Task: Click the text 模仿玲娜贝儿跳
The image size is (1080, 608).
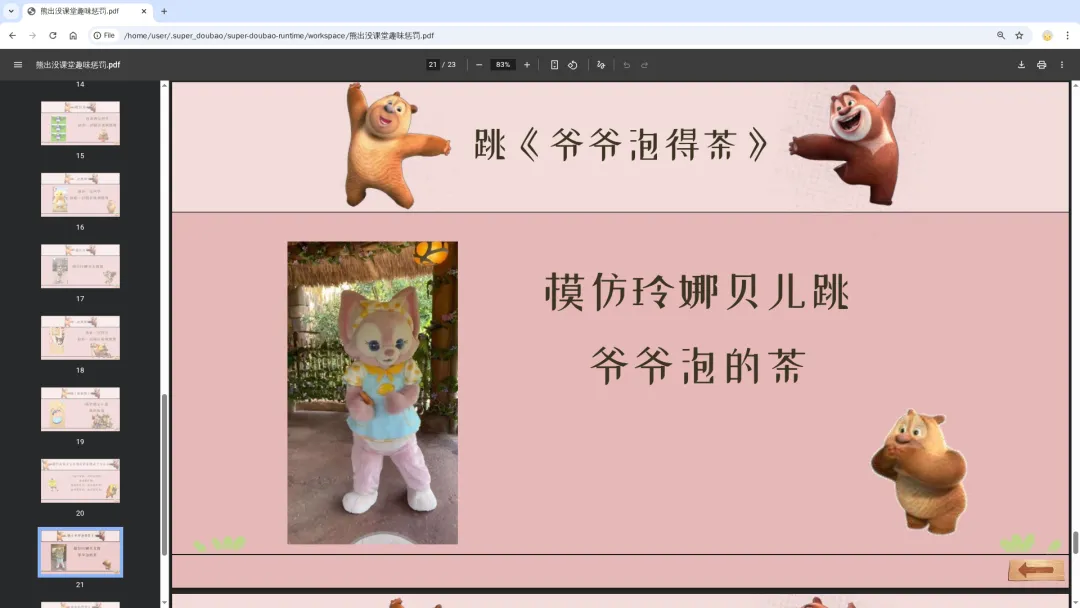Action: click(x=697, y=291)
